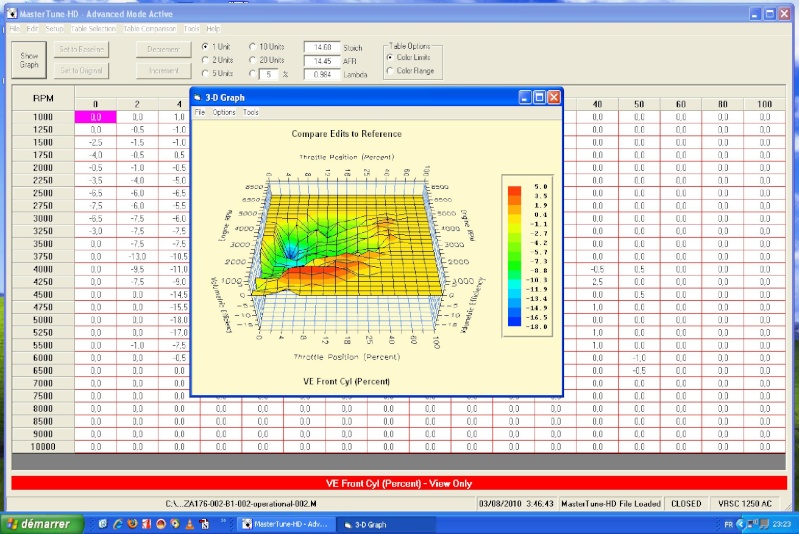Select the 5 Units radio button
This screenshot has height=534, width=799.
point(205,73)
